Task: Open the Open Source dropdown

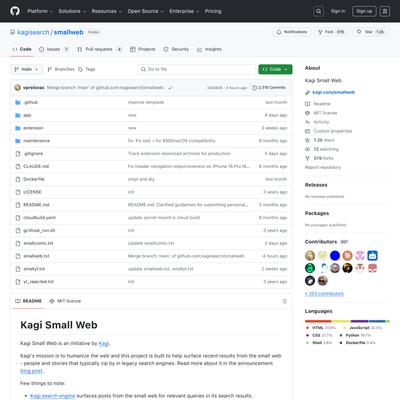Action: tap(146, 11)
